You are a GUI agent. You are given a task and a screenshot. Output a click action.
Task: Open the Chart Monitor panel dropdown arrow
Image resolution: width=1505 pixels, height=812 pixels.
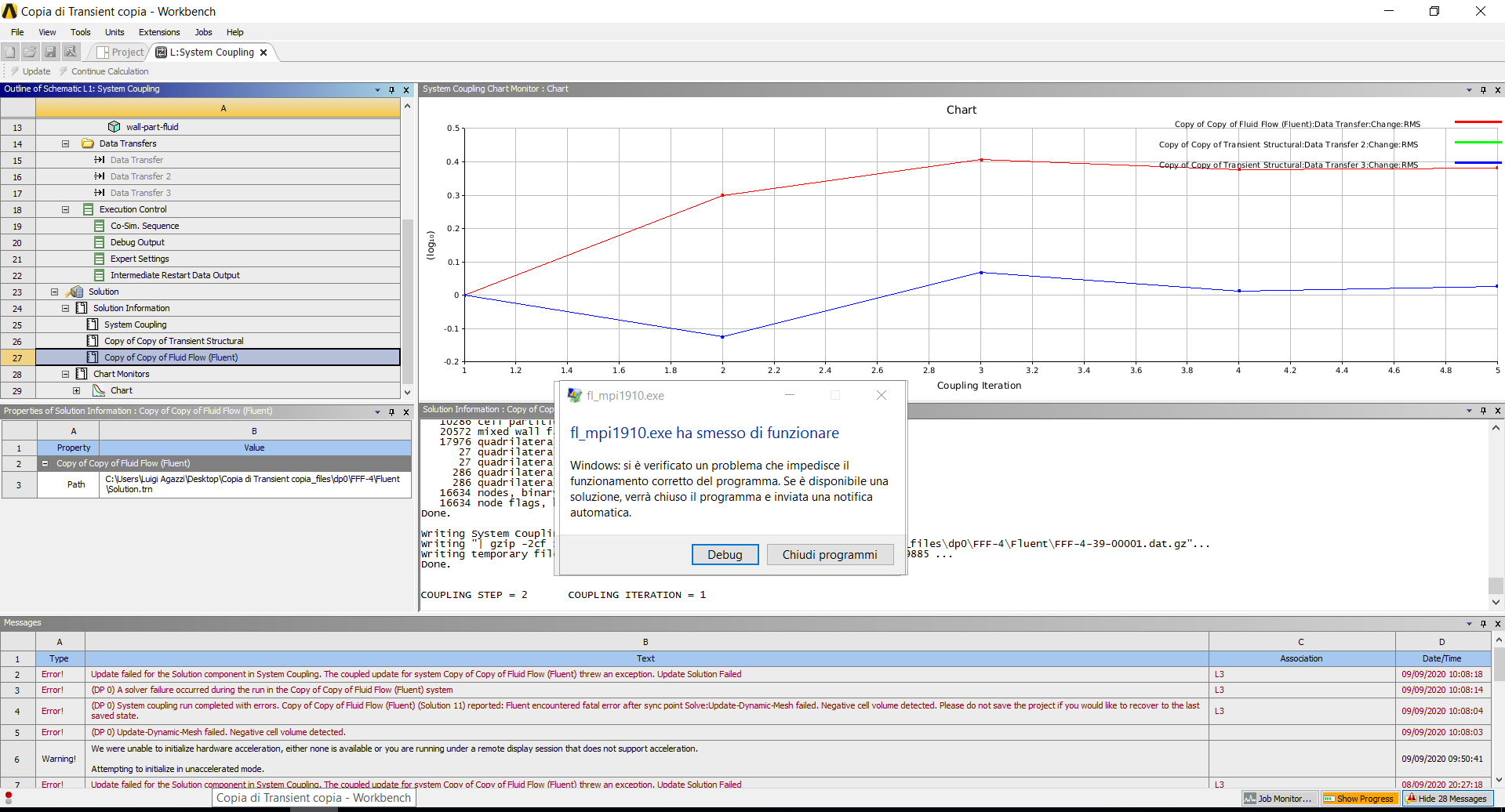1469,90
